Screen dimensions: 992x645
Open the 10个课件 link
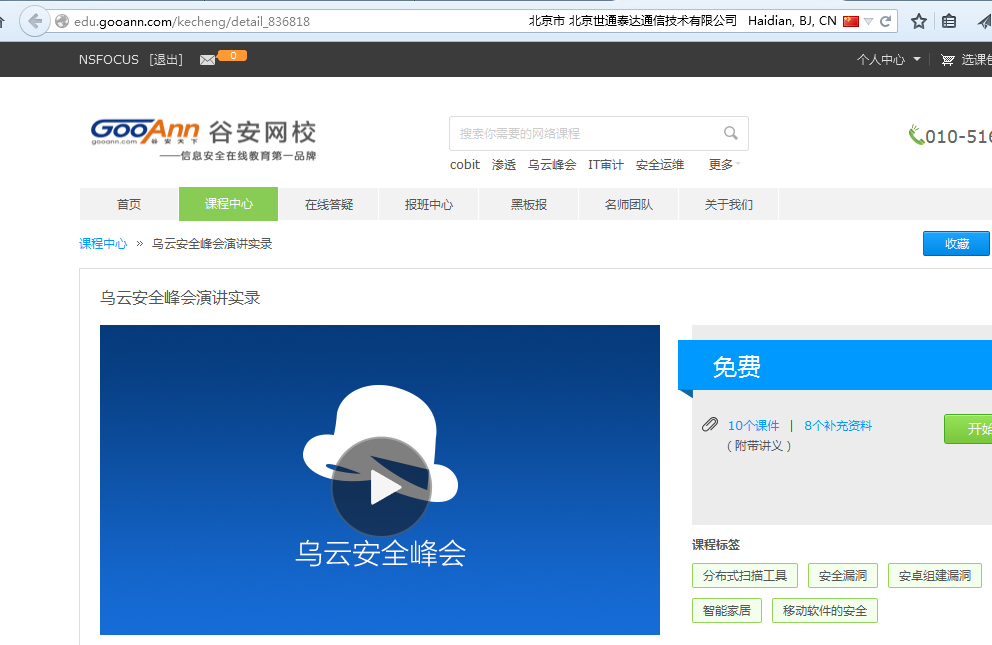[x=753, y=426]
